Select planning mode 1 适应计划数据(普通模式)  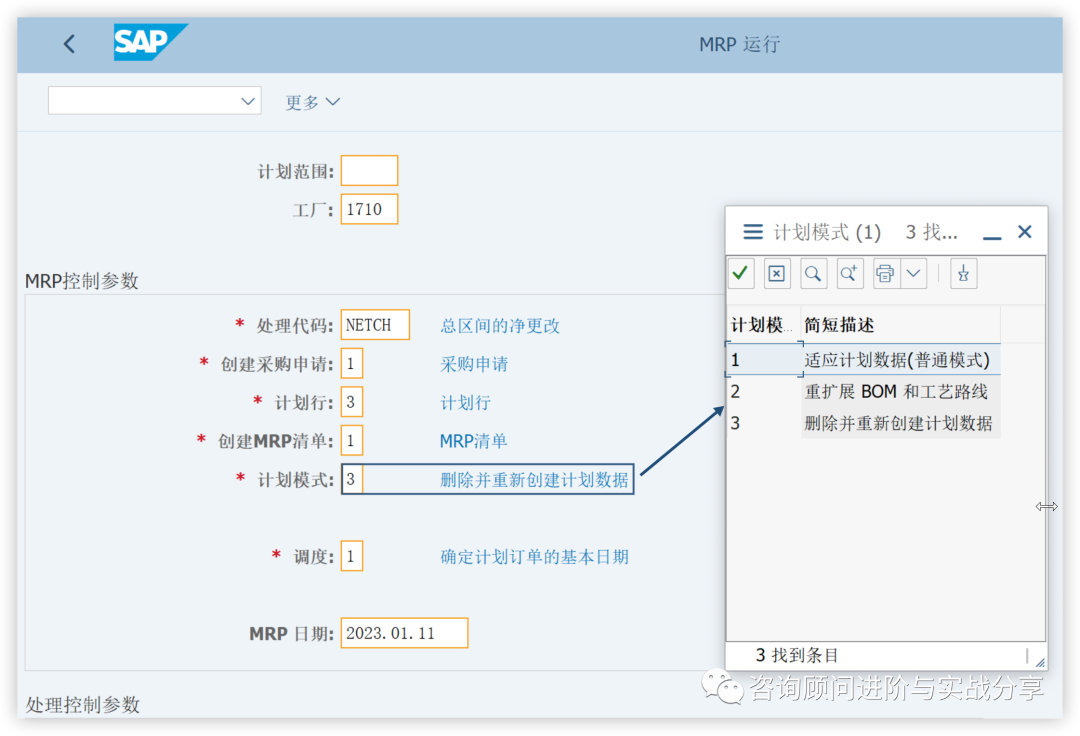coord(870,359)
